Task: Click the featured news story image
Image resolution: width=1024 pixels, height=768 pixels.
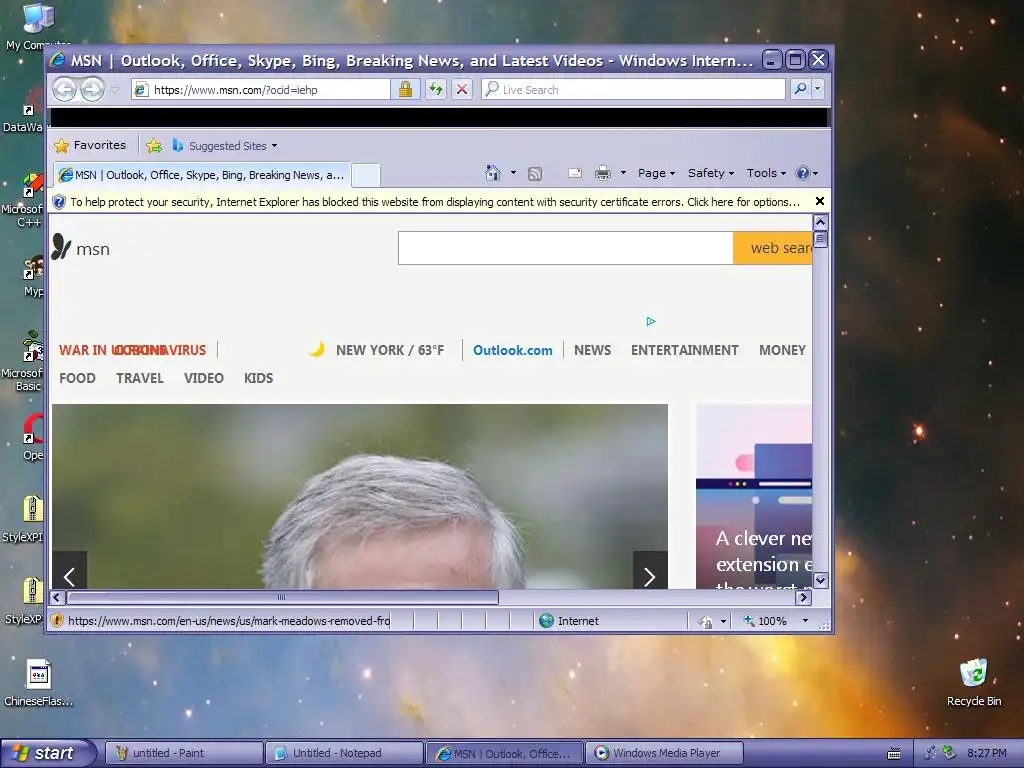Action: (360, 496)
